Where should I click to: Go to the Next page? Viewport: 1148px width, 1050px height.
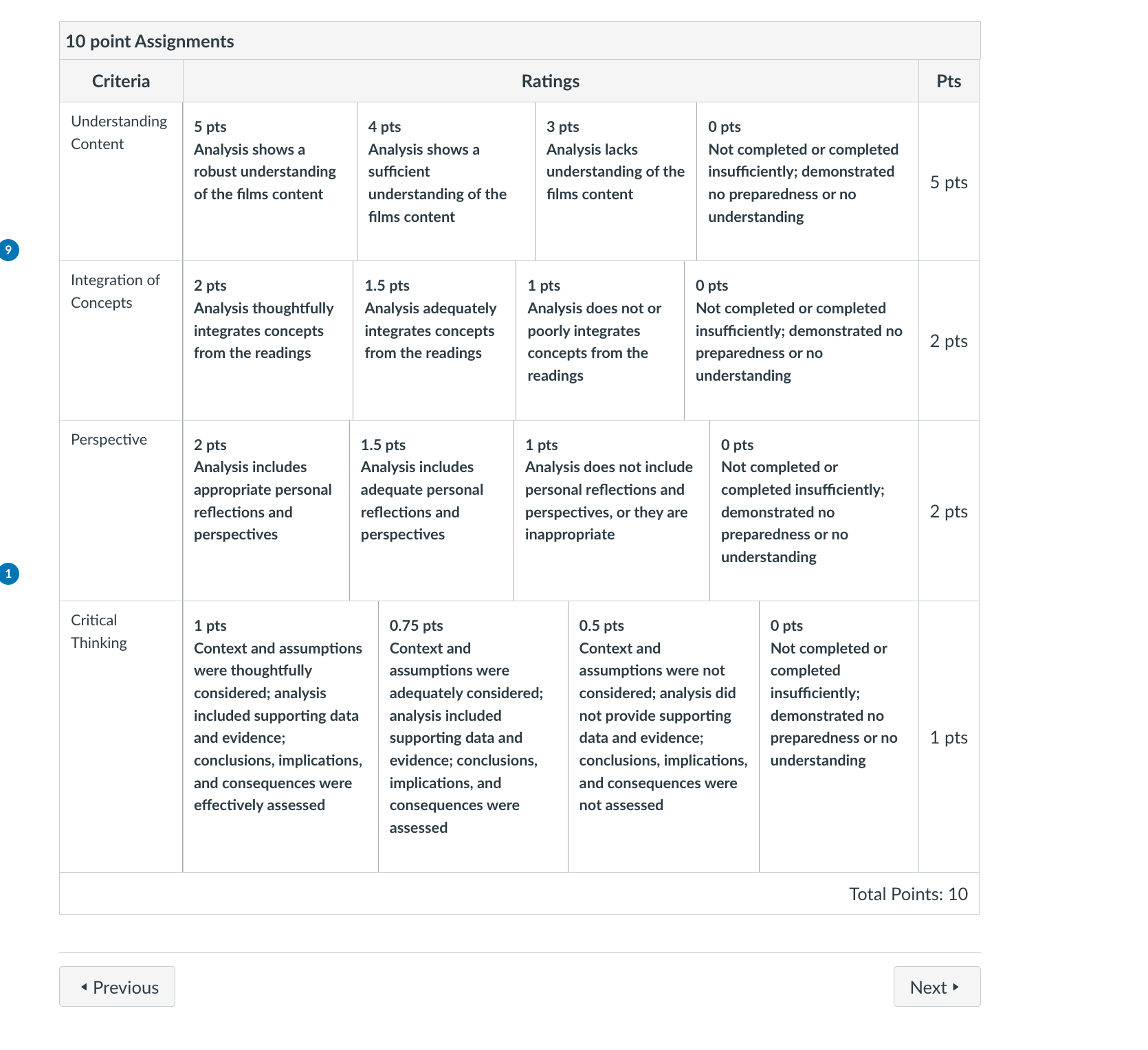[x=937, y=987]
